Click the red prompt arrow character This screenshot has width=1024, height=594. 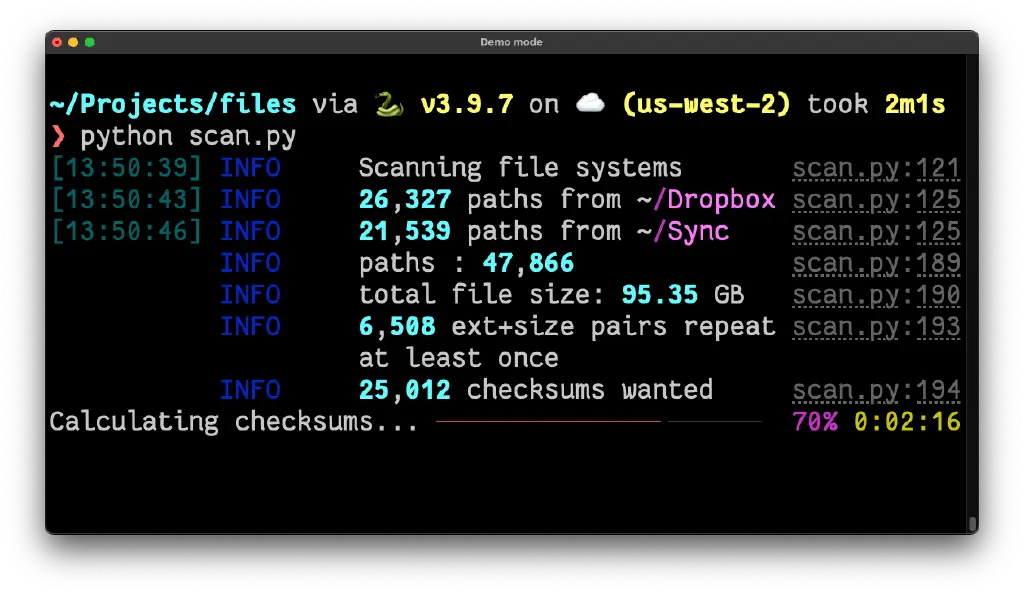58,136
